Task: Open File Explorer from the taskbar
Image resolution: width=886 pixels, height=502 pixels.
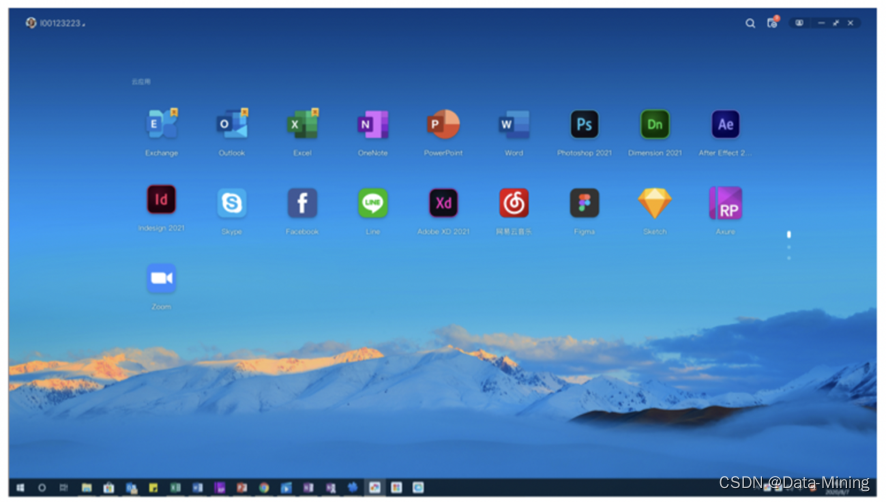Action: [x=86, y=487]
